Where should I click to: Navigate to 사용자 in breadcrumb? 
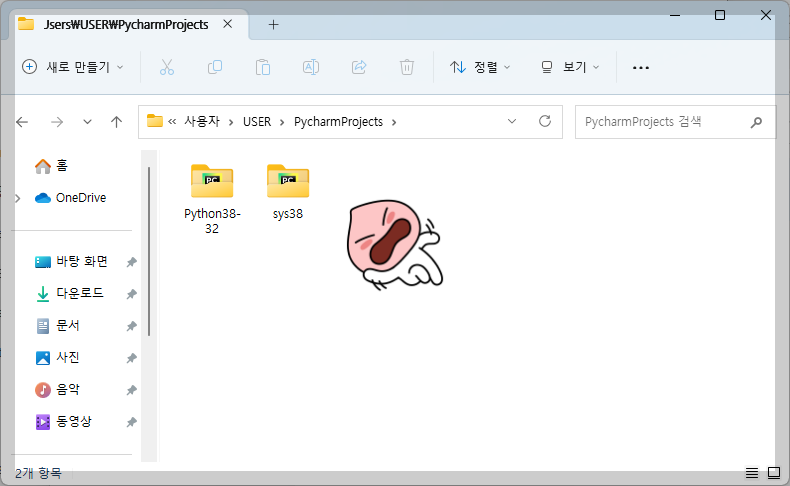[202, 121]
